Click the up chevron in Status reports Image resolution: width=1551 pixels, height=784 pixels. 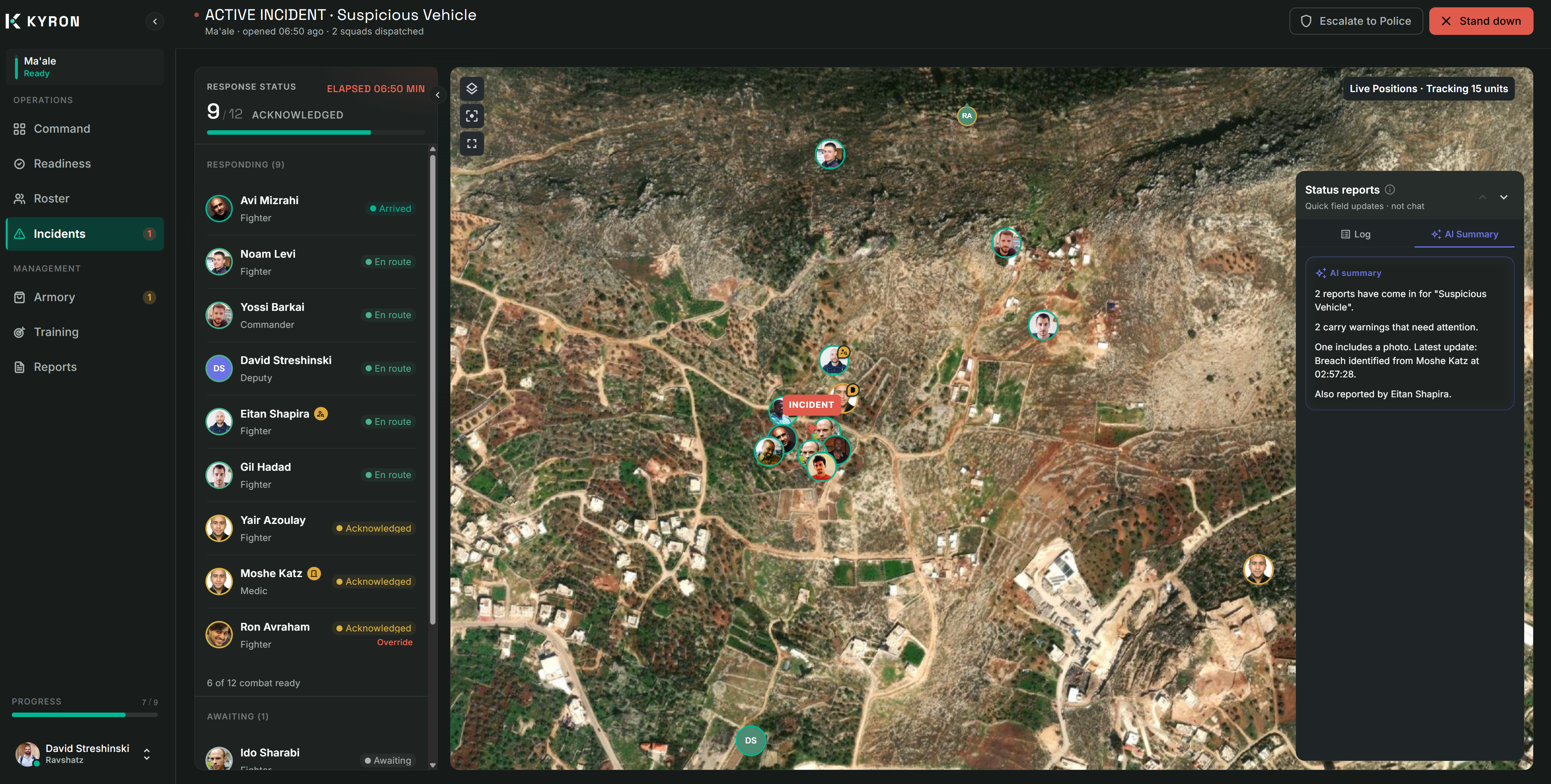(1482, 198)
